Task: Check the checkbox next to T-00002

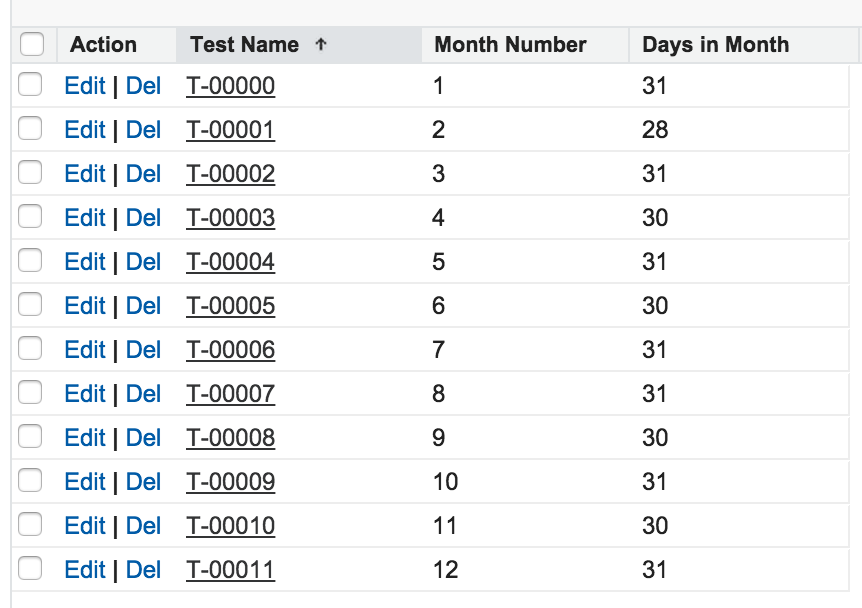Action: [x=29, y=173]
